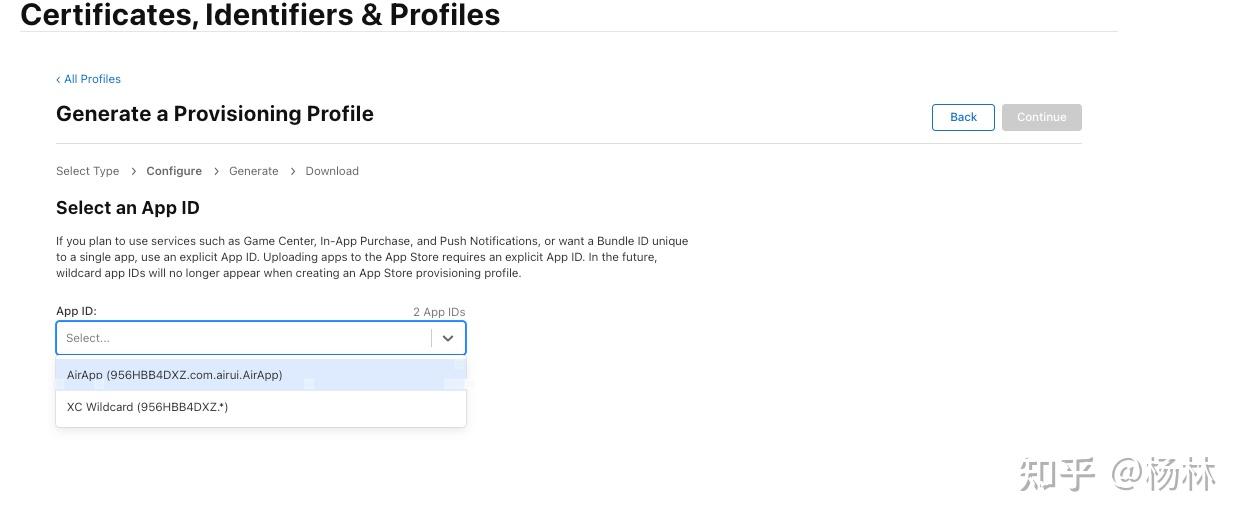This screenshot has height=524, width=1247.
Task: Jump to the Generate breadcrumb step
Action: click(x=253, y=171)
